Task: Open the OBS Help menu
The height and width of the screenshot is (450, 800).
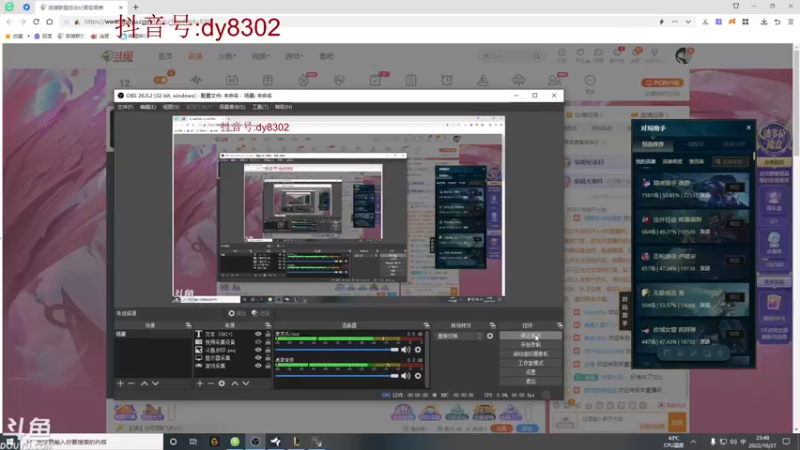Action: click(284, 107)
